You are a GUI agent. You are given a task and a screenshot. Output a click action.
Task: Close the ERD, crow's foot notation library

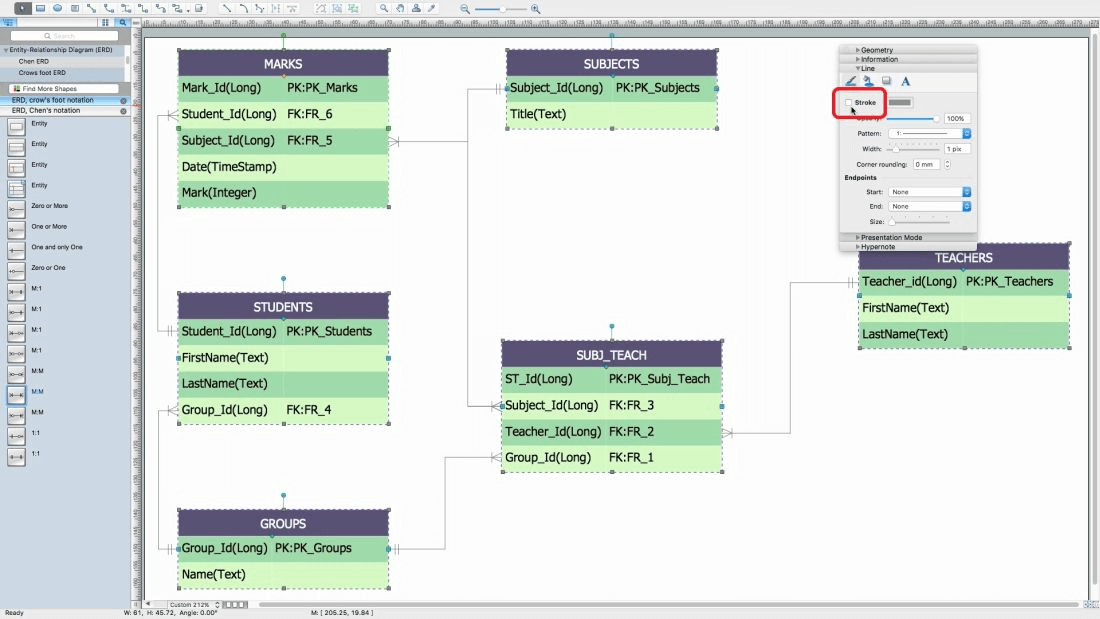pos(123,101)
